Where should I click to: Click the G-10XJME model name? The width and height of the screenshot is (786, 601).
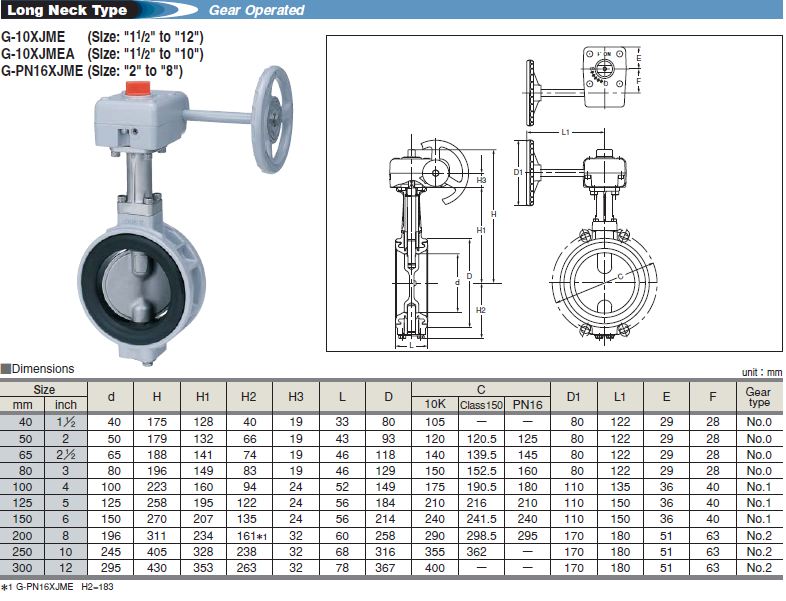33,38
